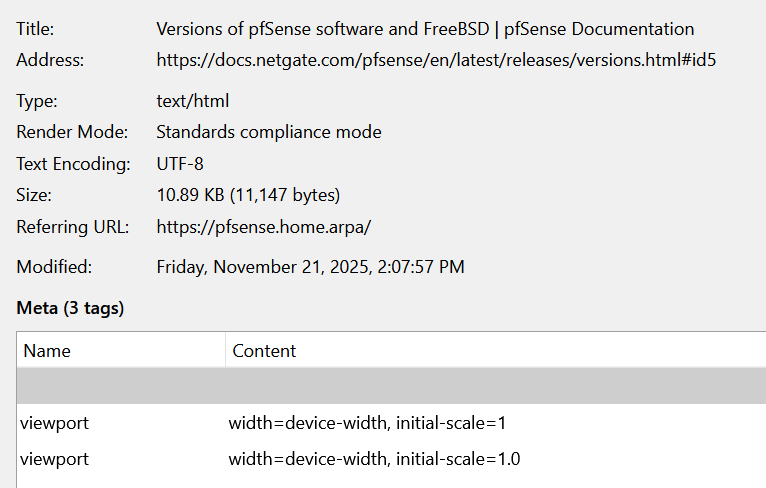Click the Meta (3 tags) heading
This screenshot has height=488, width=766.
tap(71, 308)
